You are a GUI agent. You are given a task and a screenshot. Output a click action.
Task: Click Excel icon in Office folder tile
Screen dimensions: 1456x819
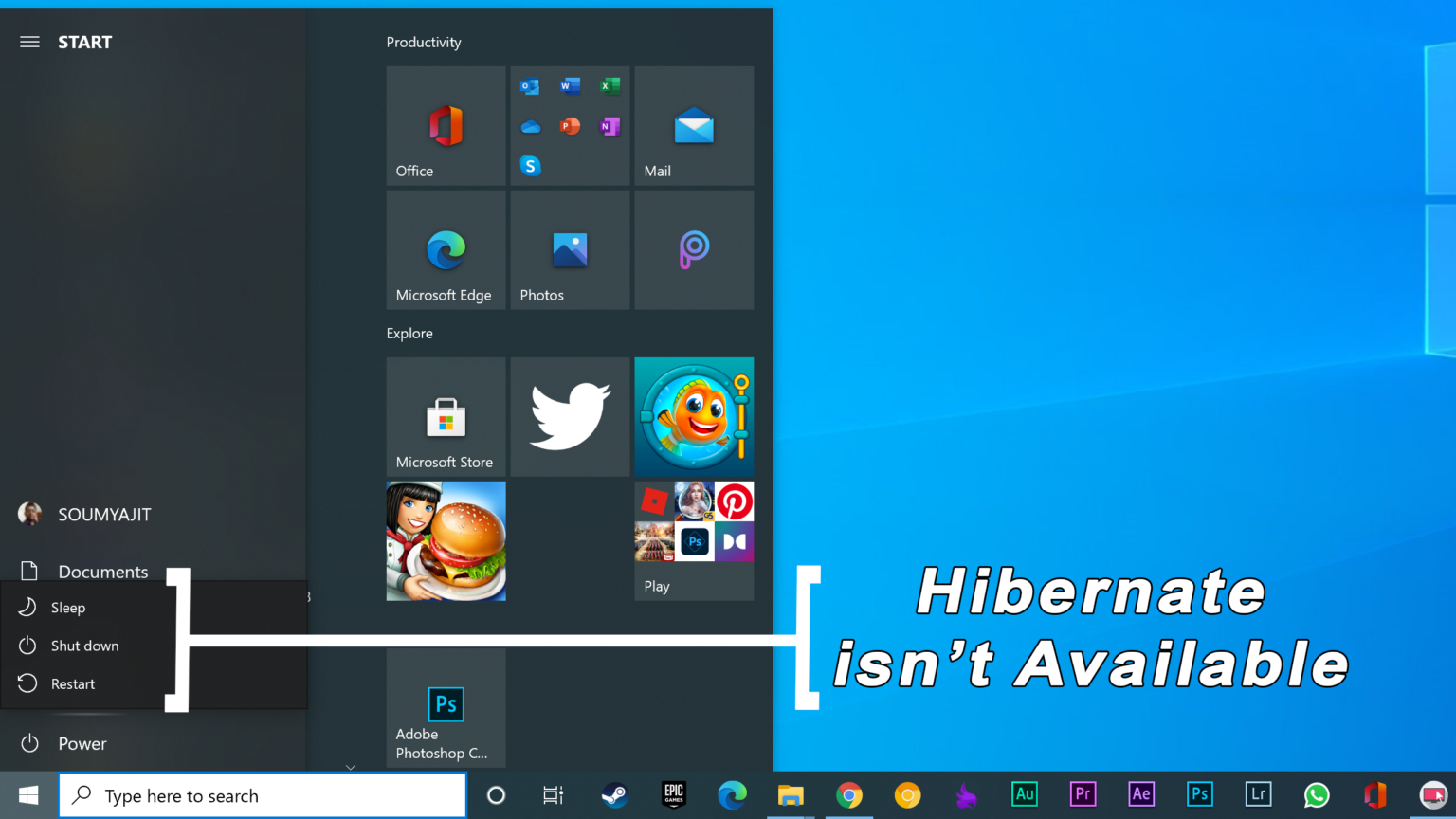610,86
